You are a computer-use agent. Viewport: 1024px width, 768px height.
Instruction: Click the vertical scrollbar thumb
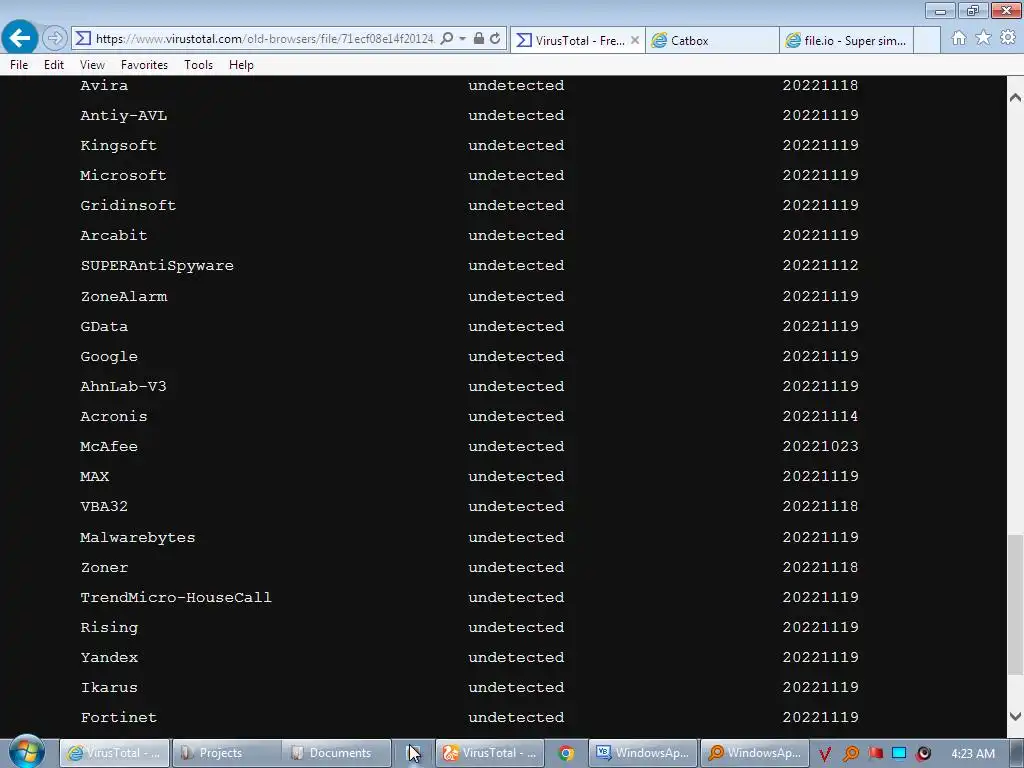[1015, 604]
